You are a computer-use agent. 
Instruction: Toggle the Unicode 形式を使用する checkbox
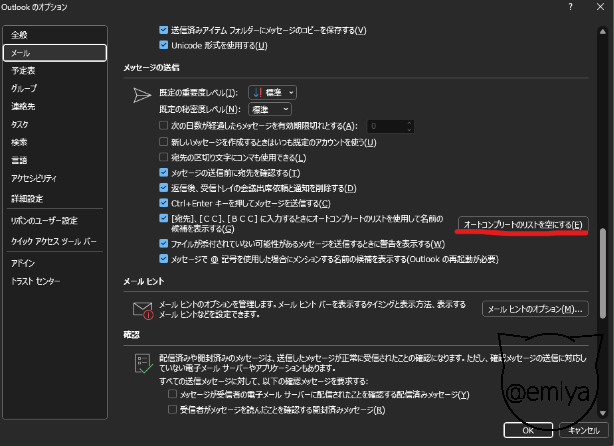165,45
